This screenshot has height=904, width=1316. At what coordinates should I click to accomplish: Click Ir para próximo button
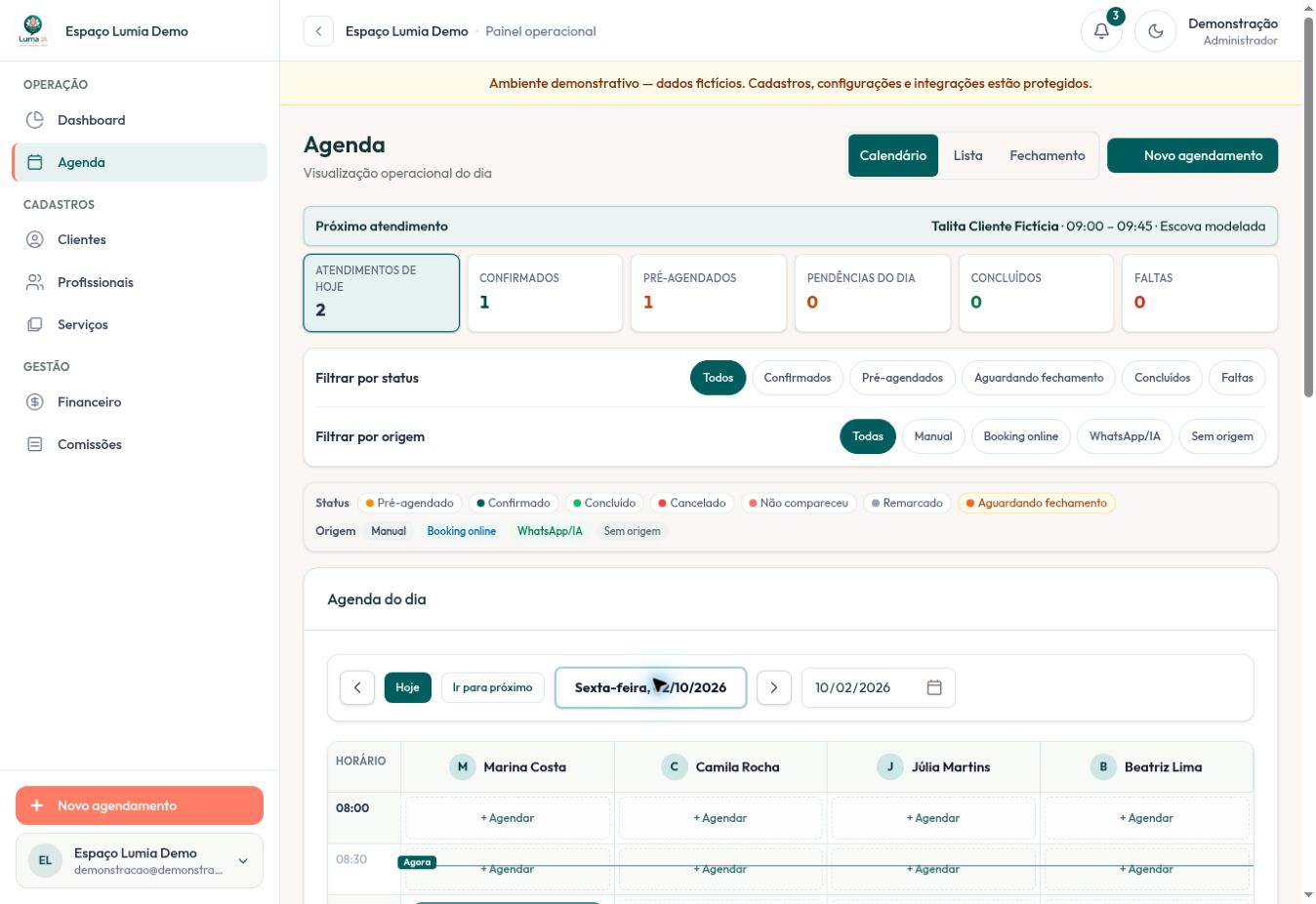click(x=493, y=687)
